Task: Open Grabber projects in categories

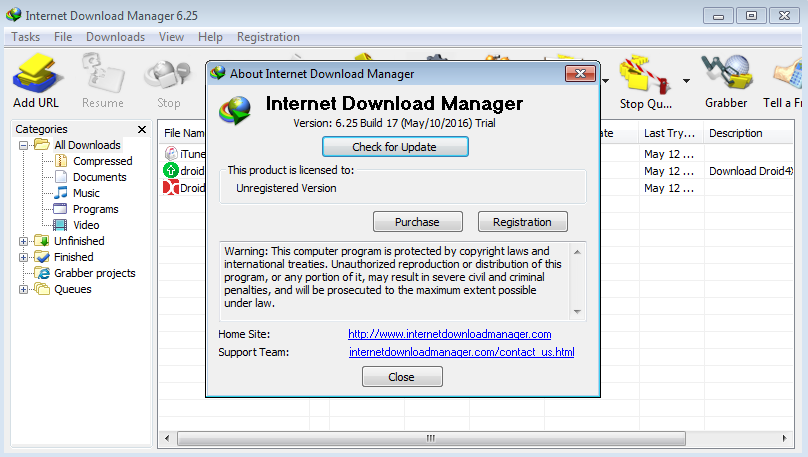Action: (94, 273)
